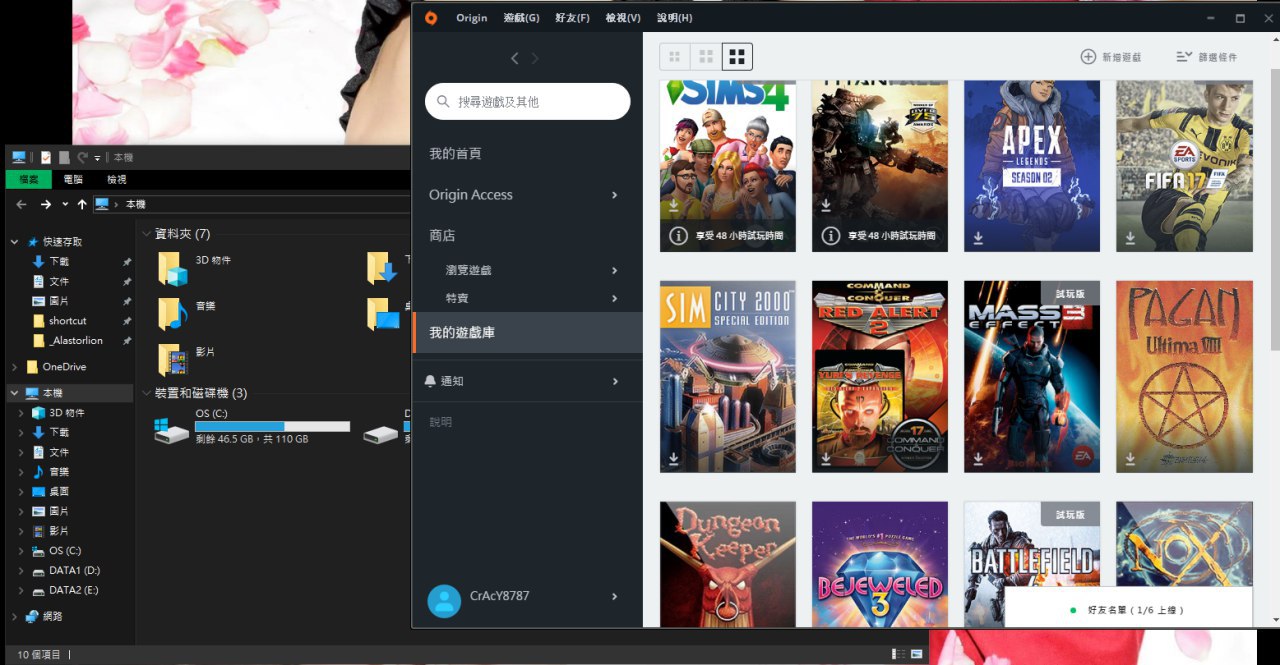Click download icon on Red Alert 2 tile
This screenshot has height=665, width=1280.
(826, 459)
